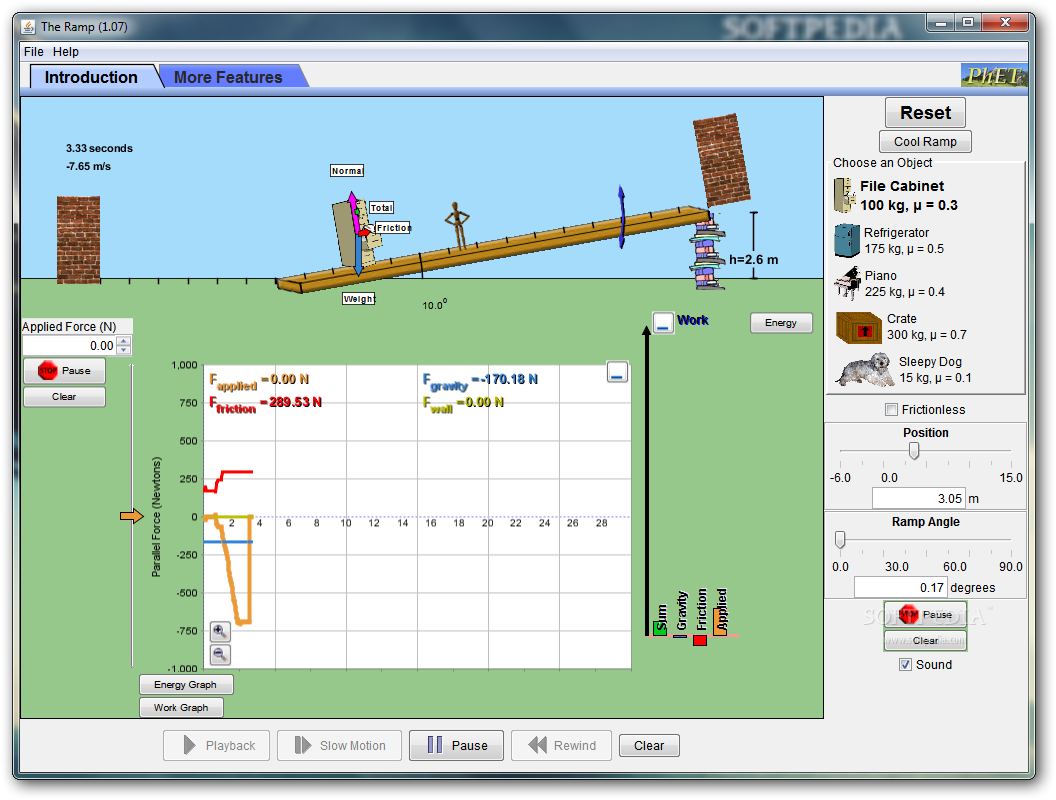1056x800 pixels.
Task: Enable the Frictionless checkbox
Action: 892,409
